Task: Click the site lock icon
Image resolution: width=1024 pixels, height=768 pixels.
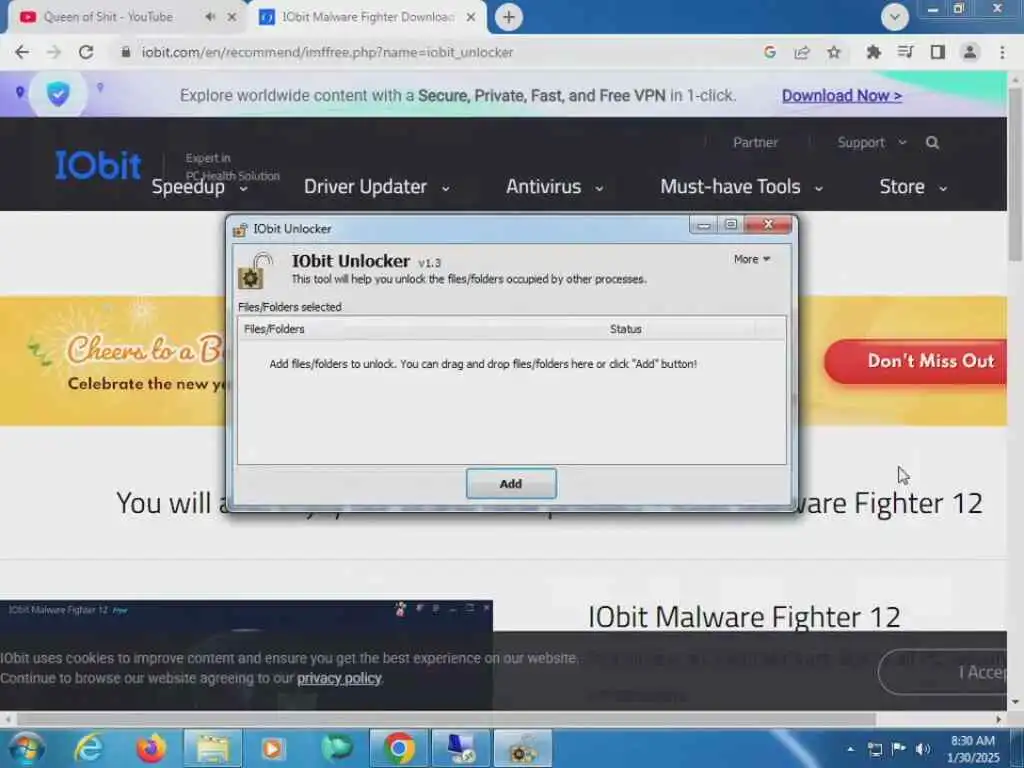Action: [125, 52]
